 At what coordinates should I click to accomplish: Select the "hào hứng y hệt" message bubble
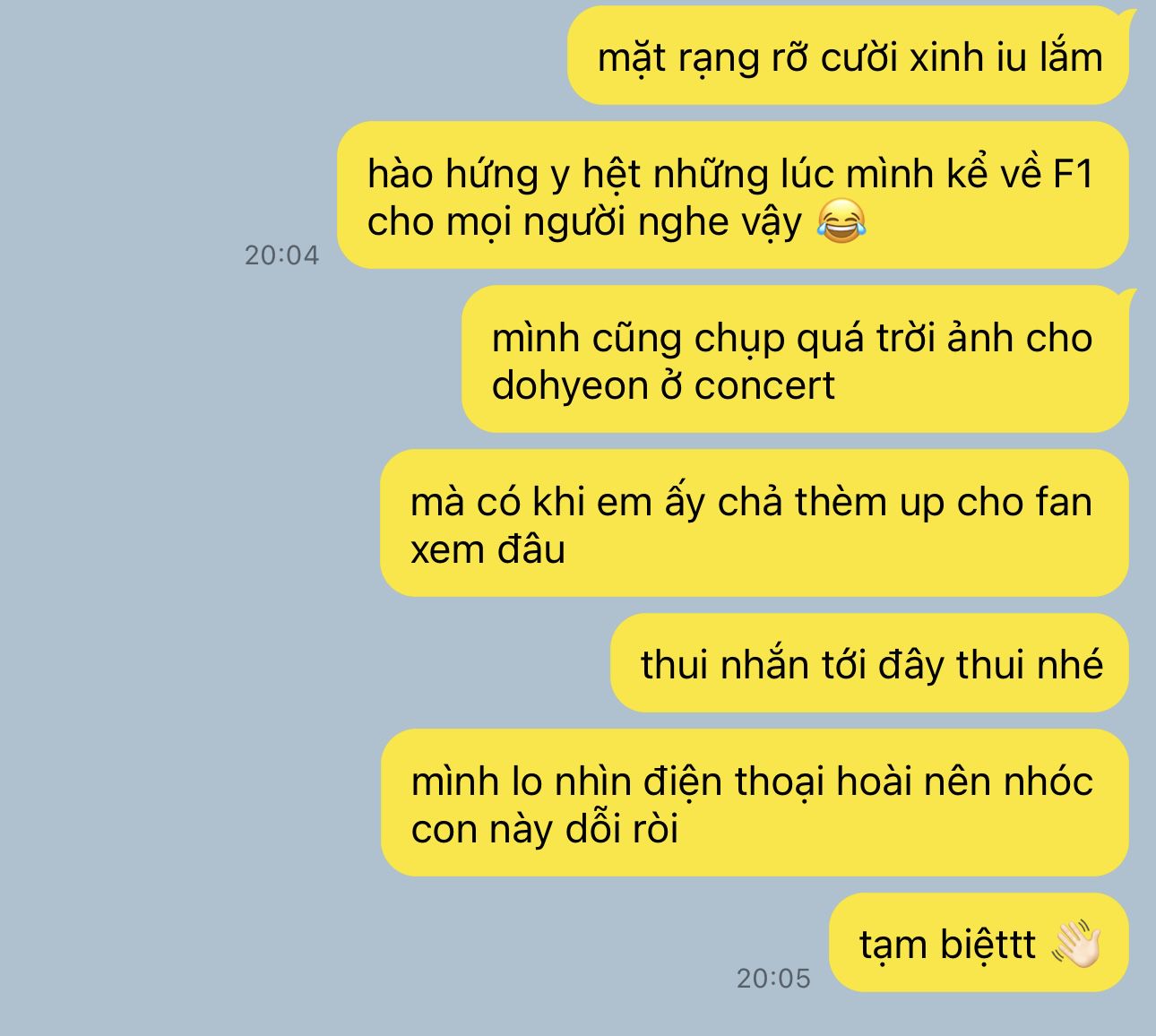[x=733, y=195]
